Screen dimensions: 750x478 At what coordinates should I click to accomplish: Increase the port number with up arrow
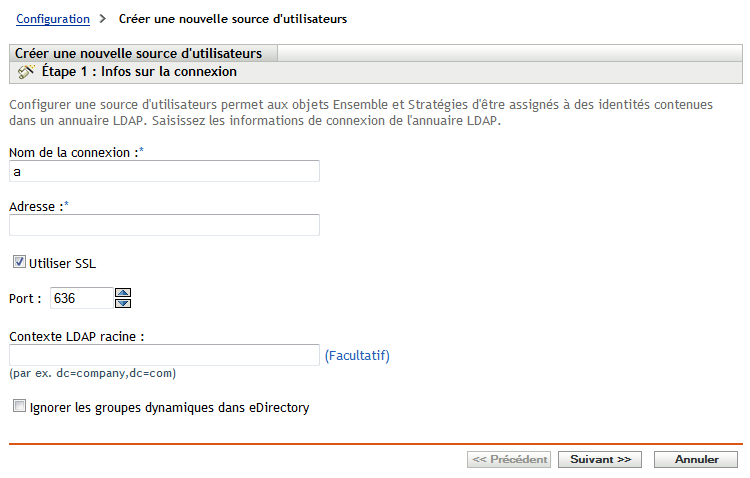pos(124,293)
